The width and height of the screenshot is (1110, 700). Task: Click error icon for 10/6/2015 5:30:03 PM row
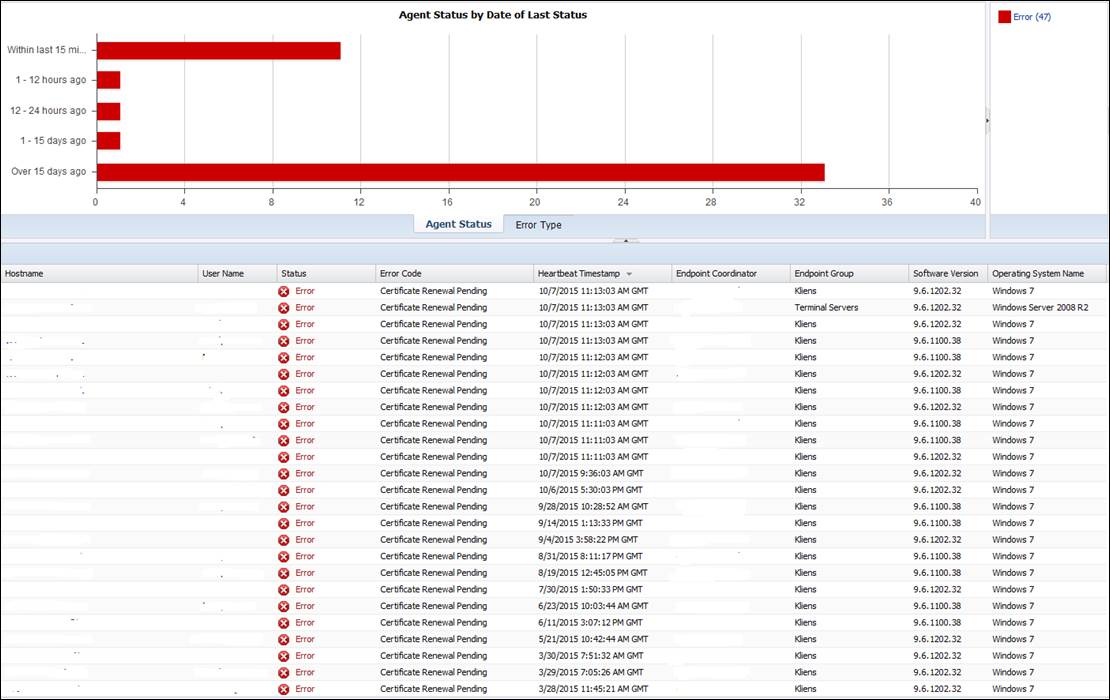(284, 490)
